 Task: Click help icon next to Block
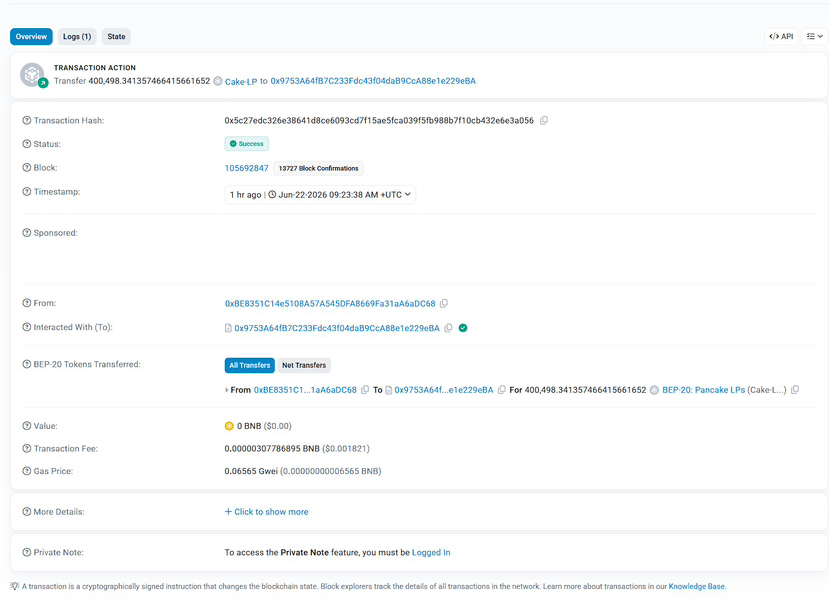point(26,168)
